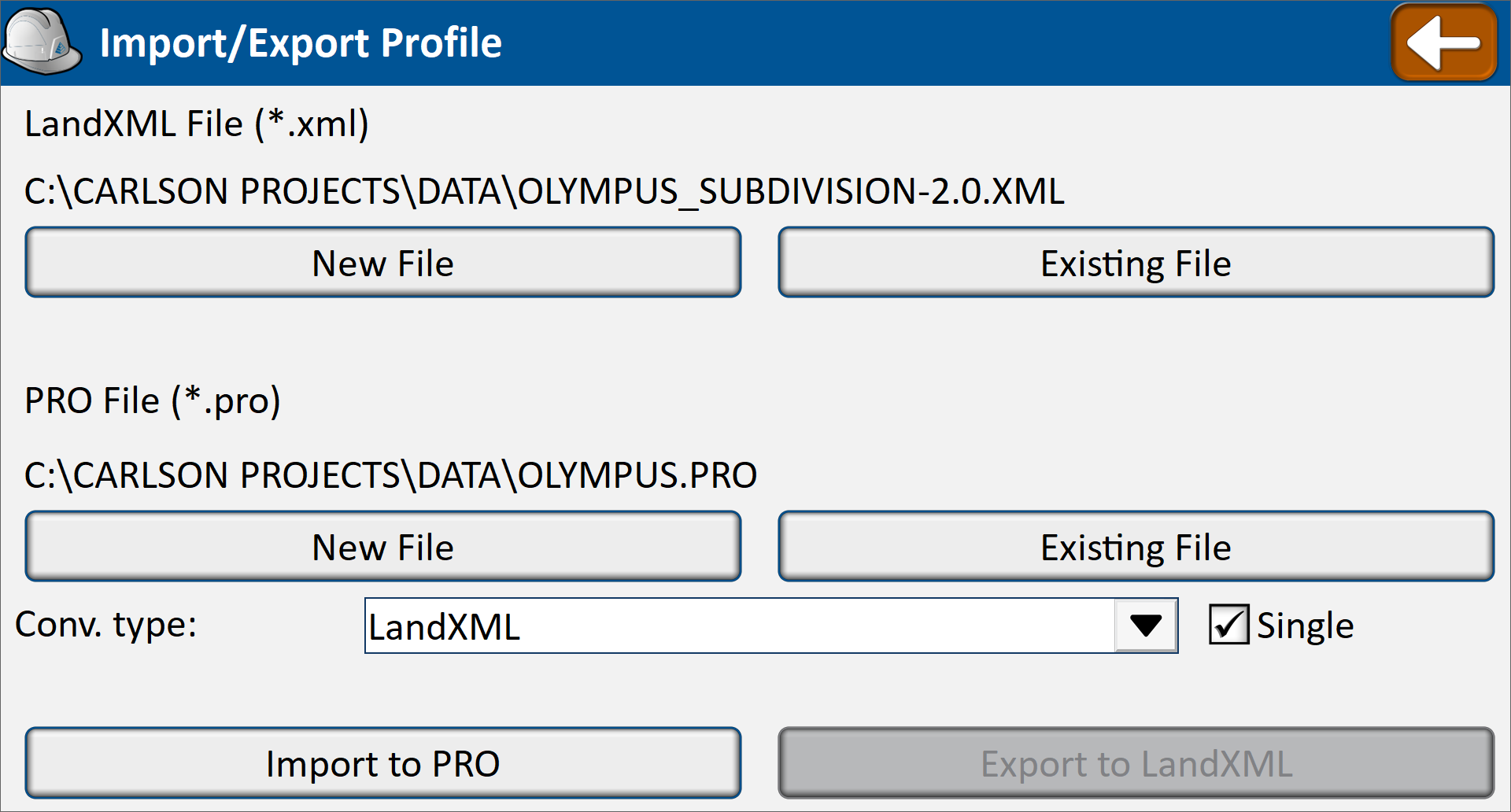Click the Conv. type label

pyautogui.click(x=106, y=625)
